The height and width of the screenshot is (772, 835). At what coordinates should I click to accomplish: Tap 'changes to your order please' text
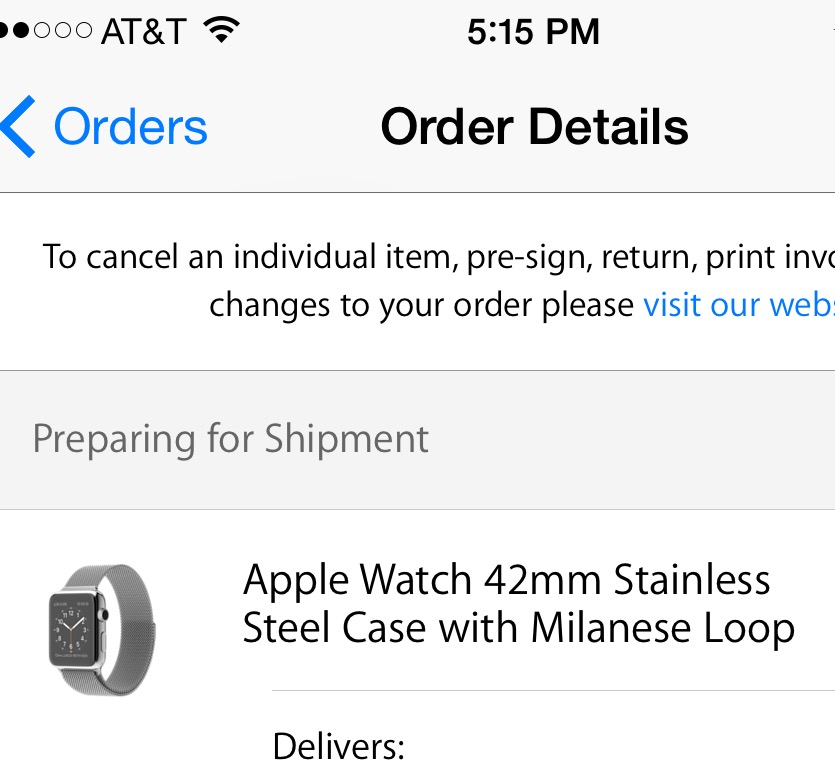pyautogui.click(x=421, y=306)
